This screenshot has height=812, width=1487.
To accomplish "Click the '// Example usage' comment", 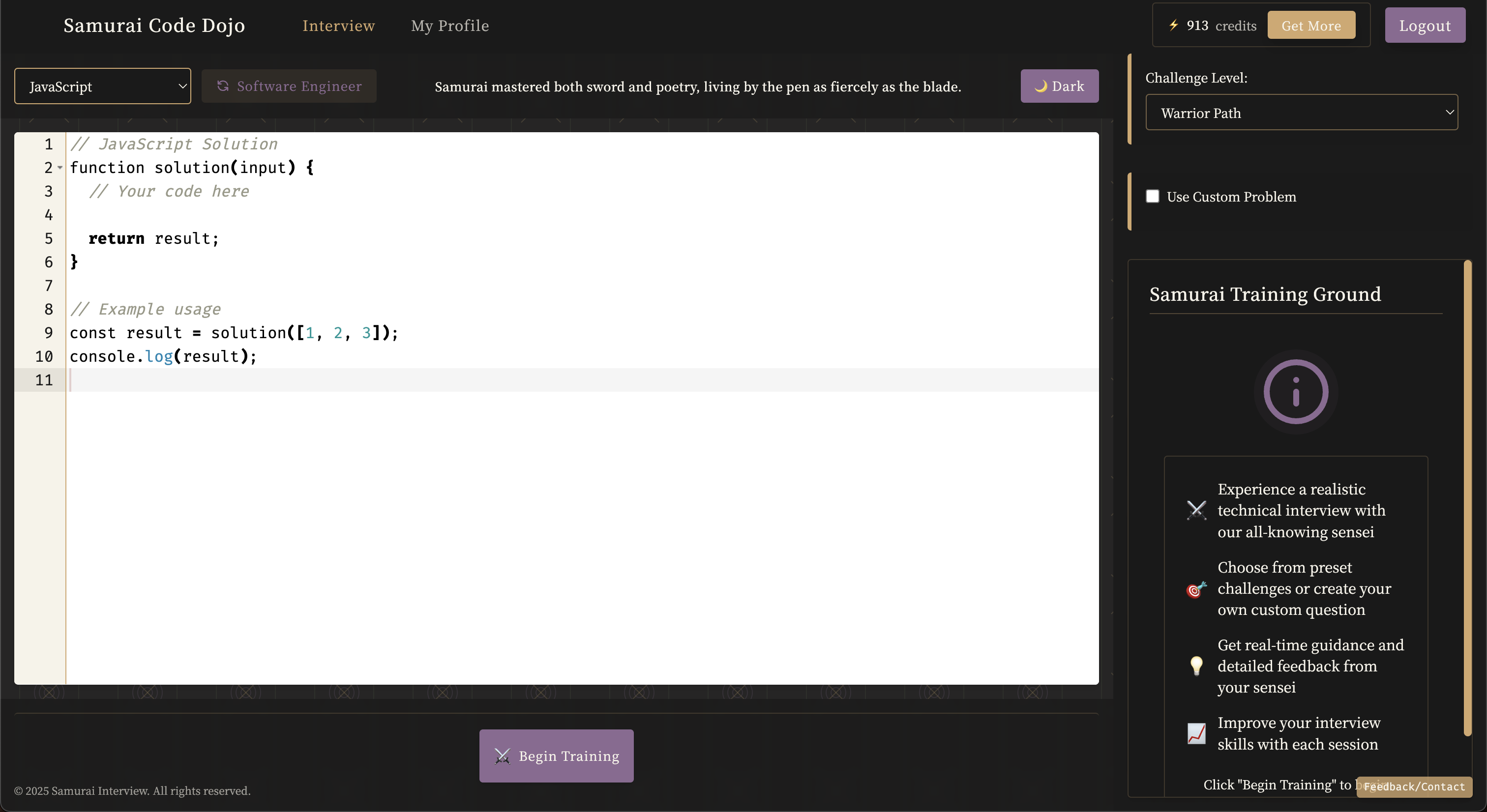I will click(146, 309).
